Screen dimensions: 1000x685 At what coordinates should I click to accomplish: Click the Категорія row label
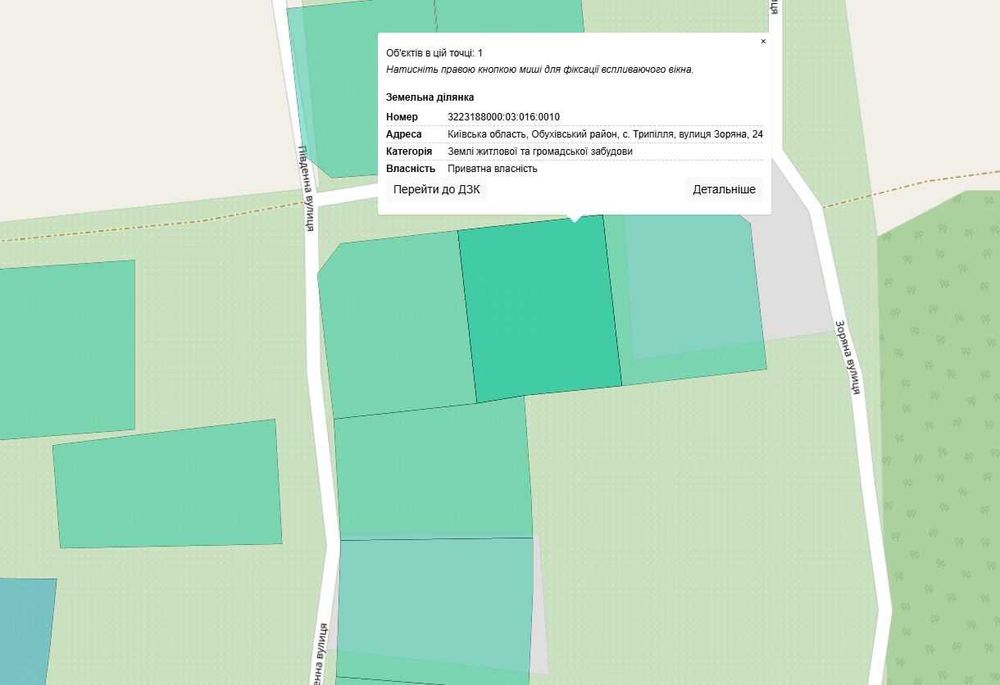409,151
